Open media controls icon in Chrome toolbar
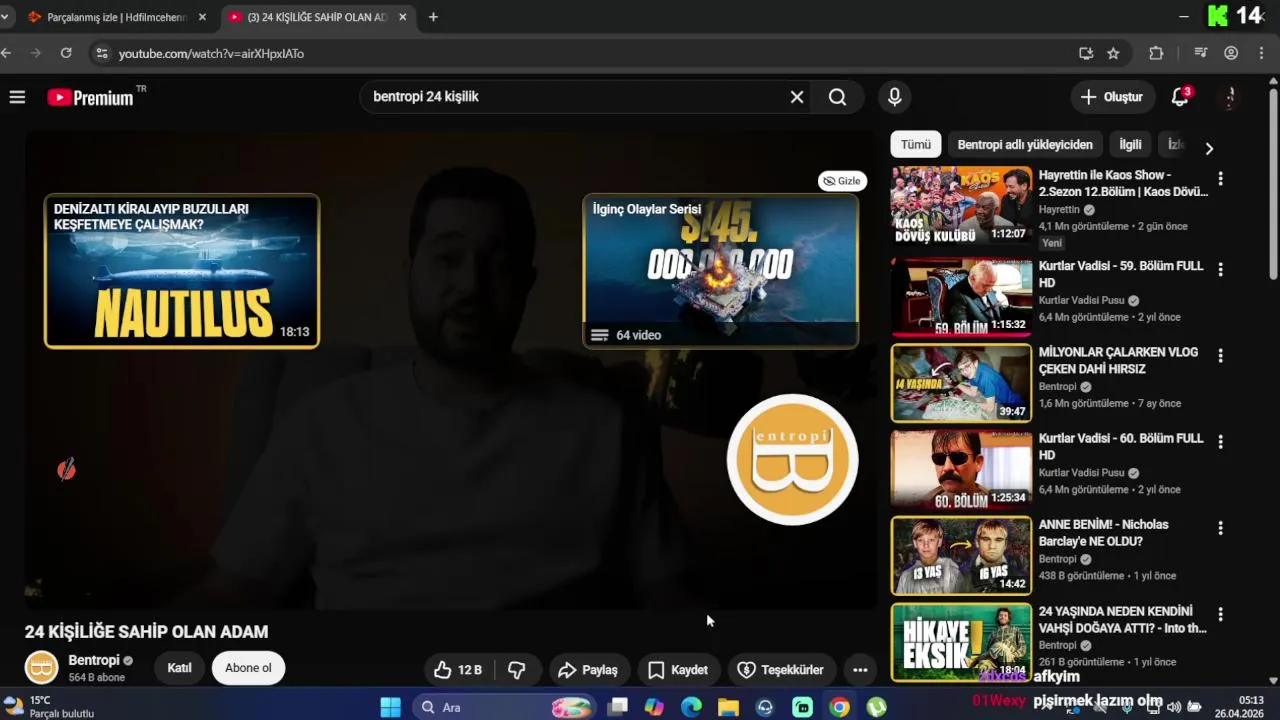This screenshot has width=1280, height=720. (1201, 53)
